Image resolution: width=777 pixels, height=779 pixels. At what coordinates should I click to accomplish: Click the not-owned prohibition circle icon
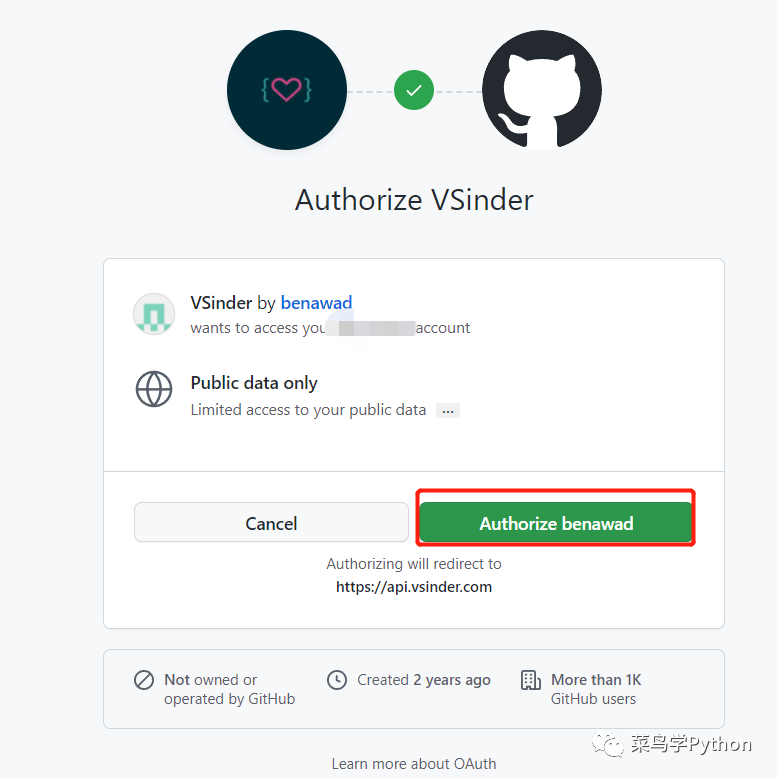[x=144, y=680]
